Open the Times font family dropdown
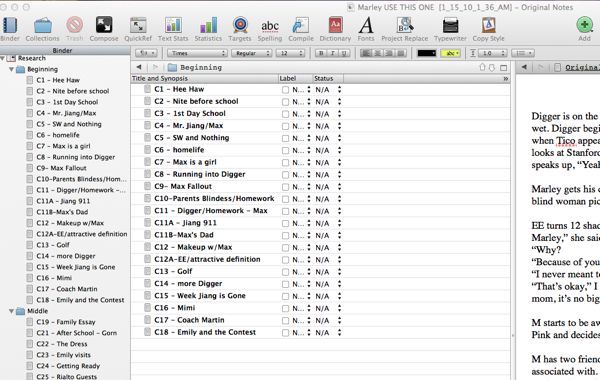This screenshot has height=380, width=600. [197, 53]
